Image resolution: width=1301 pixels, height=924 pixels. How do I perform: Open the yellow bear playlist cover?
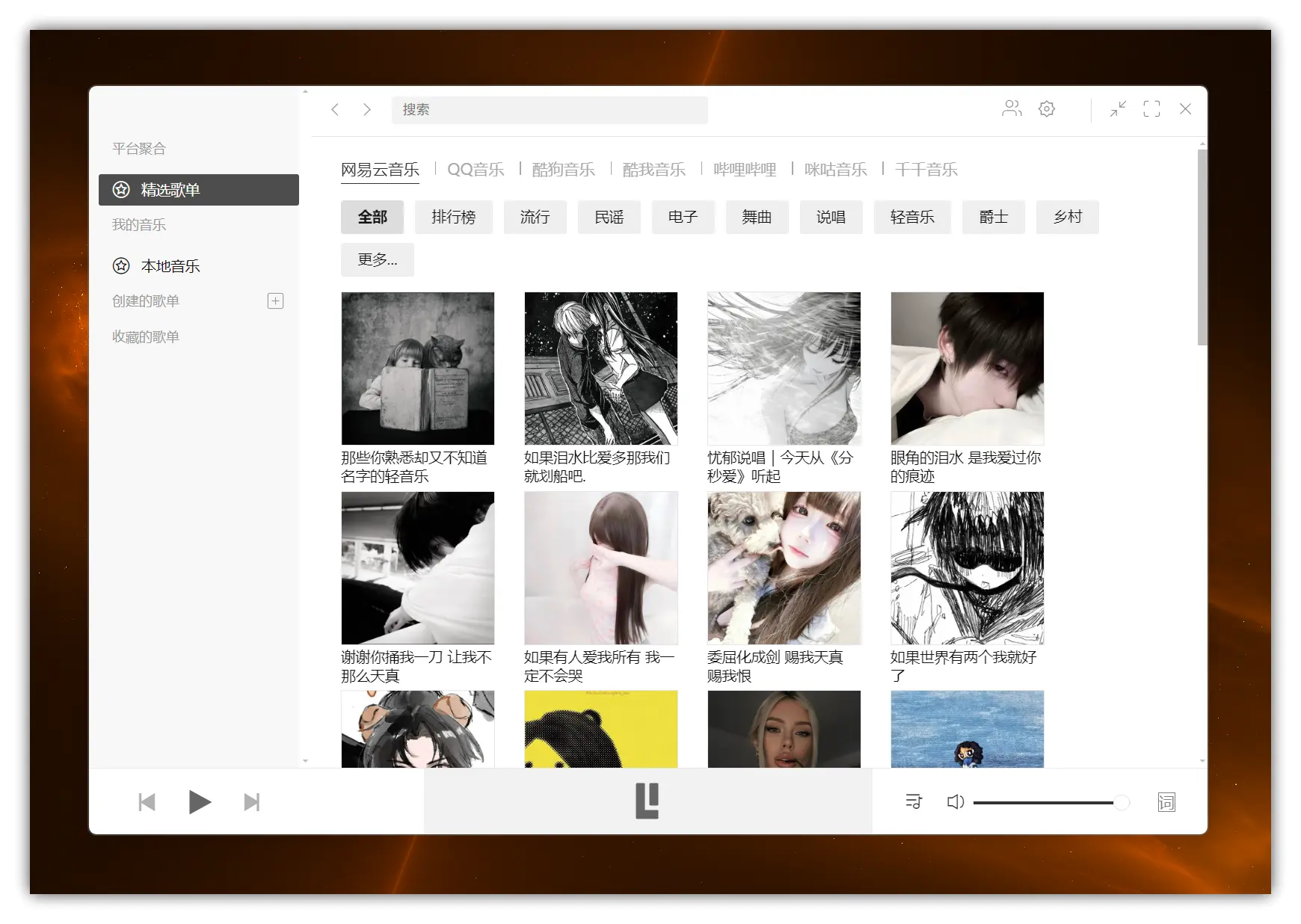point(601,729)
